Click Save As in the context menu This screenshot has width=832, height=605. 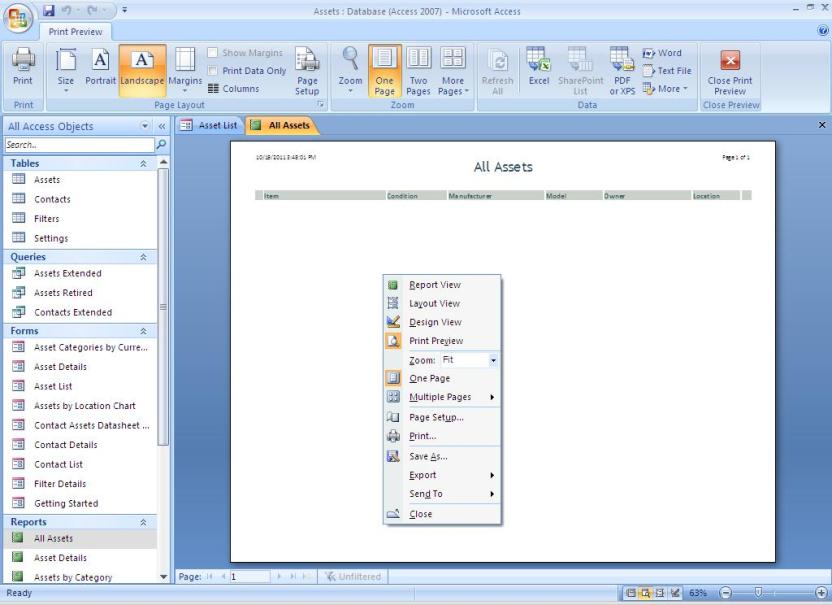pyautogui.click(x=428, y=456)
